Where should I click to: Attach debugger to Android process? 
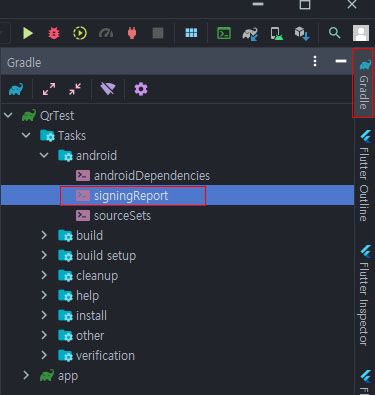point(132,33)
